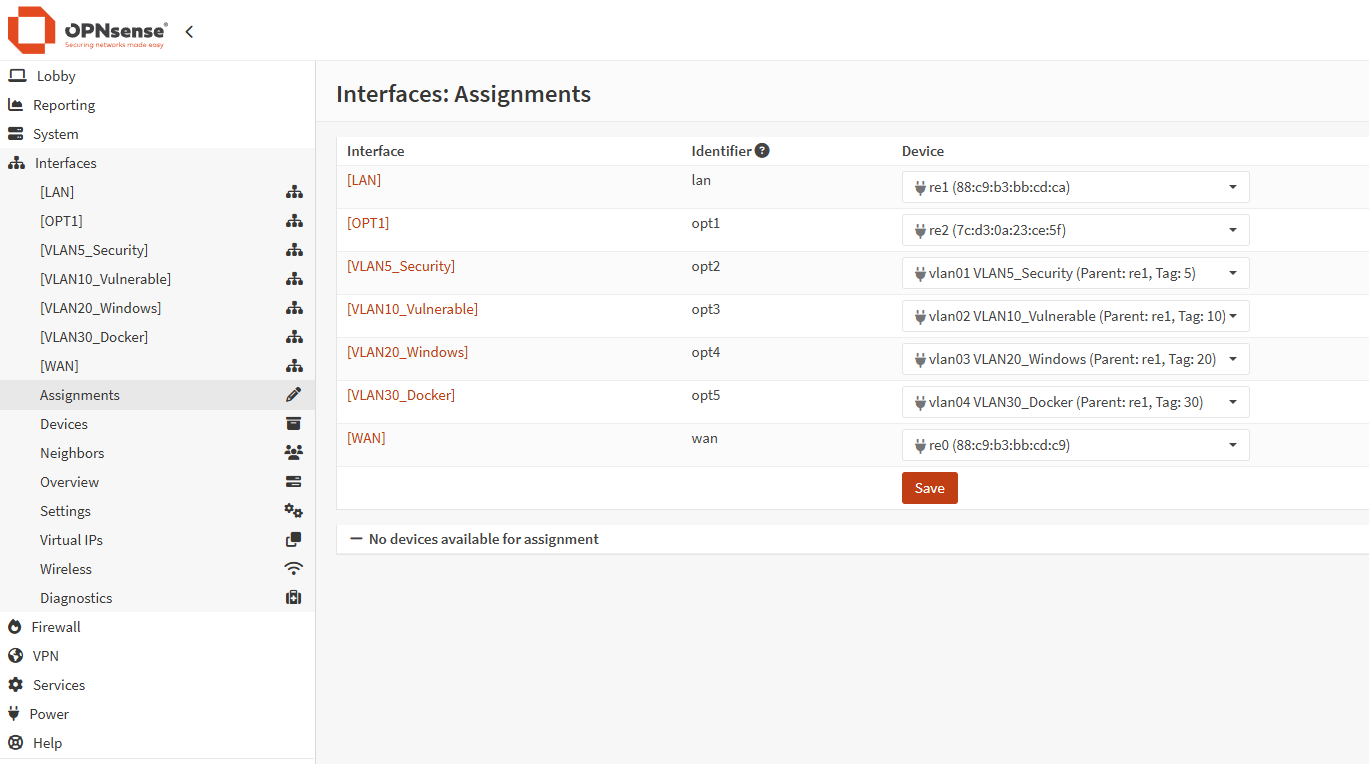Open the vlan01 dropdown for VLAN5_Security
1369x764 pixels.
click(x=1233, y=272)
